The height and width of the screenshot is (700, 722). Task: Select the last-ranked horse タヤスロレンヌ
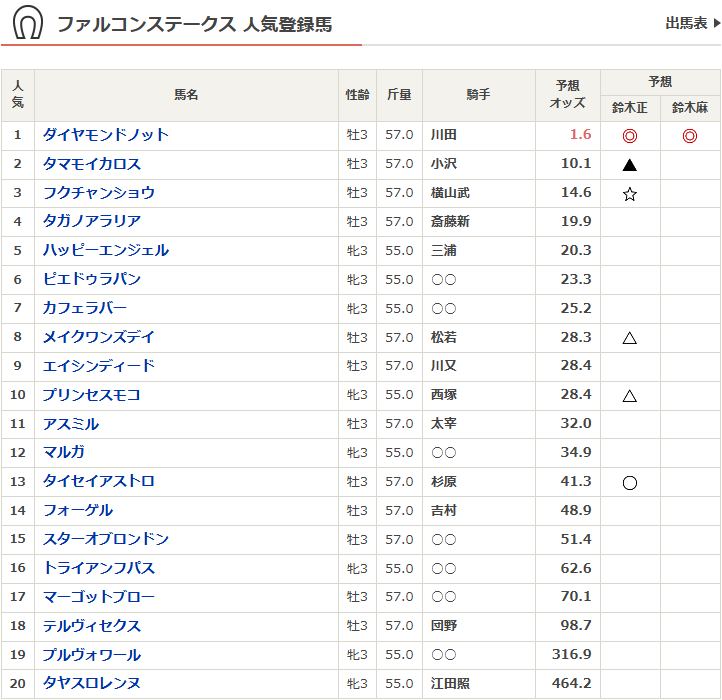point(92,683)
